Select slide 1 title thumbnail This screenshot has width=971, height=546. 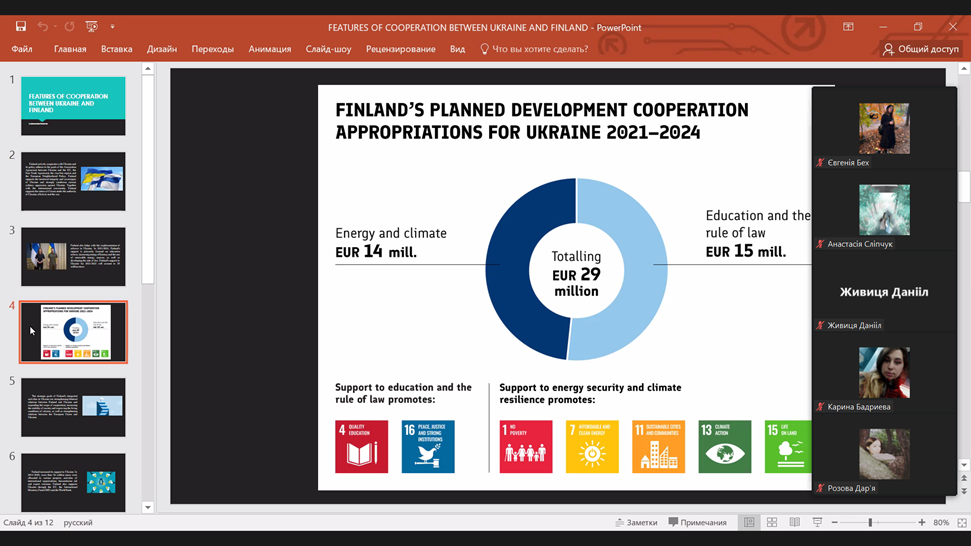tap(73, 106)
